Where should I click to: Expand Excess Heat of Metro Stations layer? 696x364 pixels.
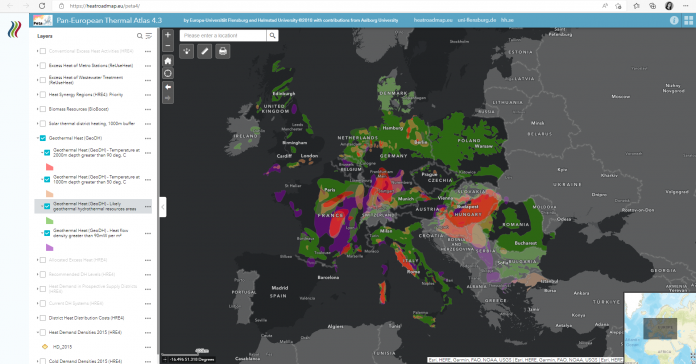pyautogui.click(x=37, y=66)
